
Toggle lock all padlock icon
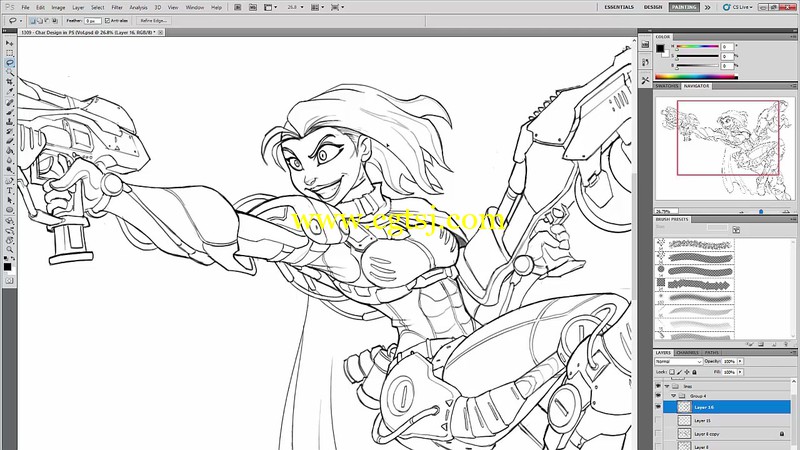(694, 372)
